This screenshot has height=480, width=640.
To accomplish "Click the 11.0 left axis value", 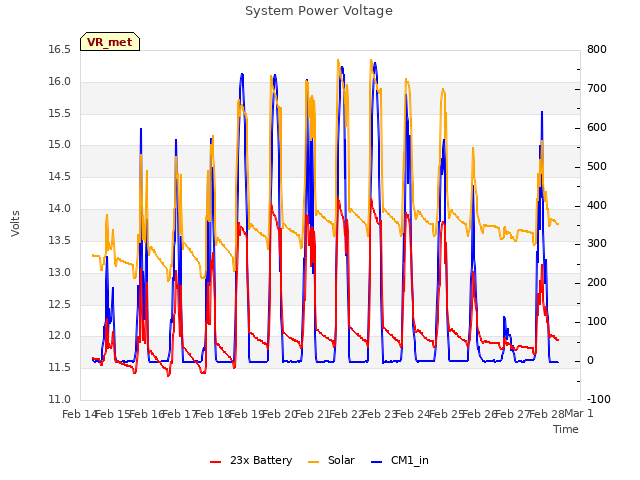I will pyautogui.click(x=60, y=399).
